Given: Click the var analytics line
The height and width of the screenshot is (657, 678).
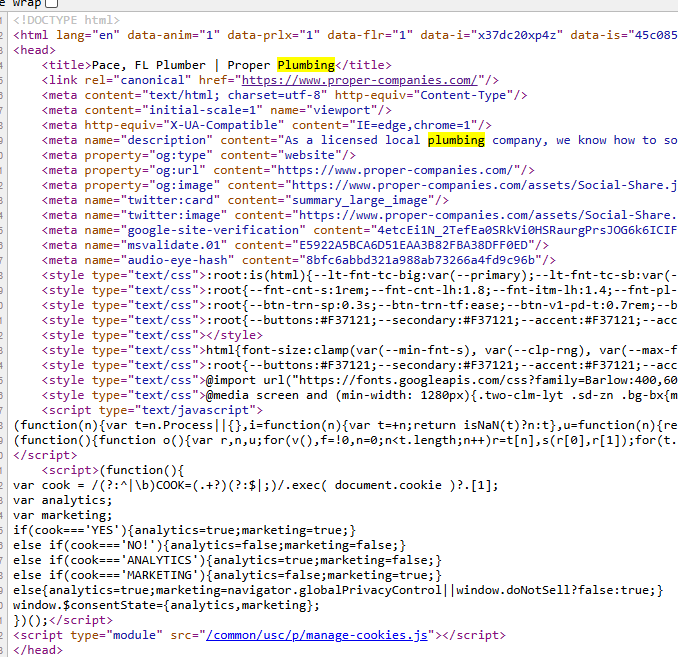Looking at the screenshot, I should pyautogui.click(x=62, y=500).
